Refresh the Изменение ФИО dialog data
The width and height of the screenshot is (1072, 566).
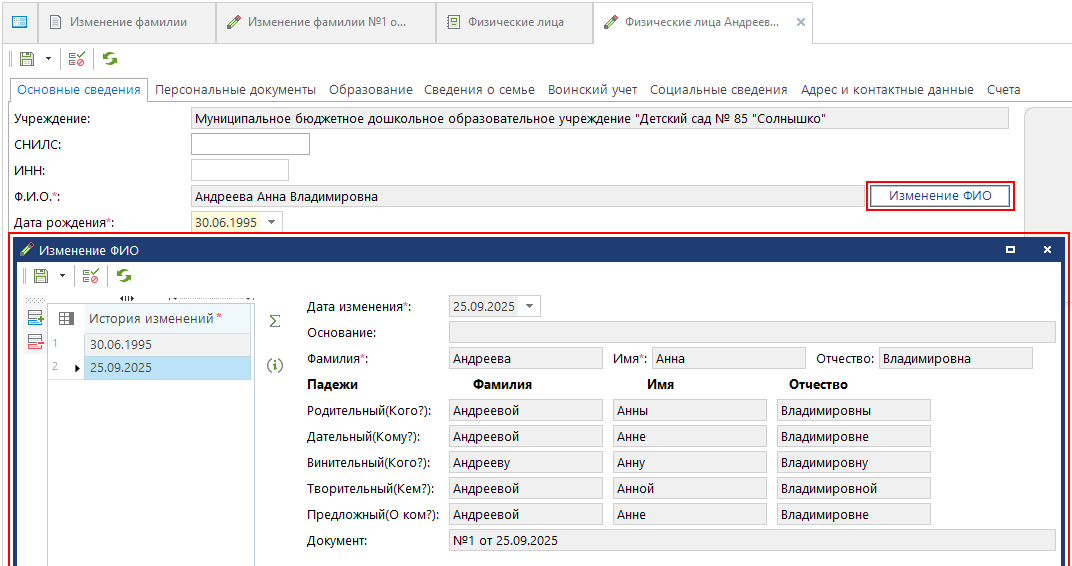pyautogui.click(x=124, y=275)
